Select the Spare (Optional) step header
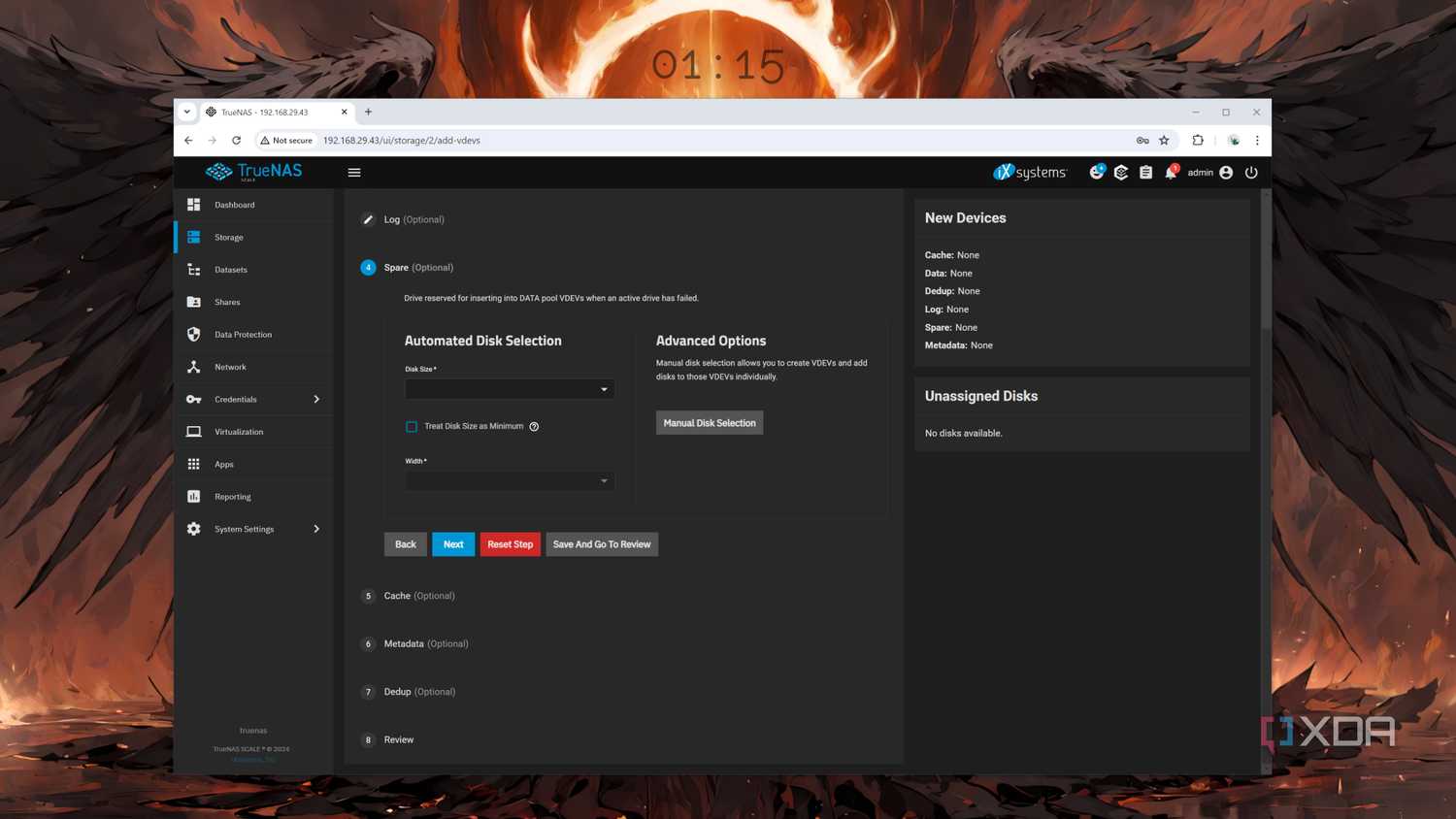Image resolution: width=1456 pixels, height=819 pixels. tap(418, 268)
